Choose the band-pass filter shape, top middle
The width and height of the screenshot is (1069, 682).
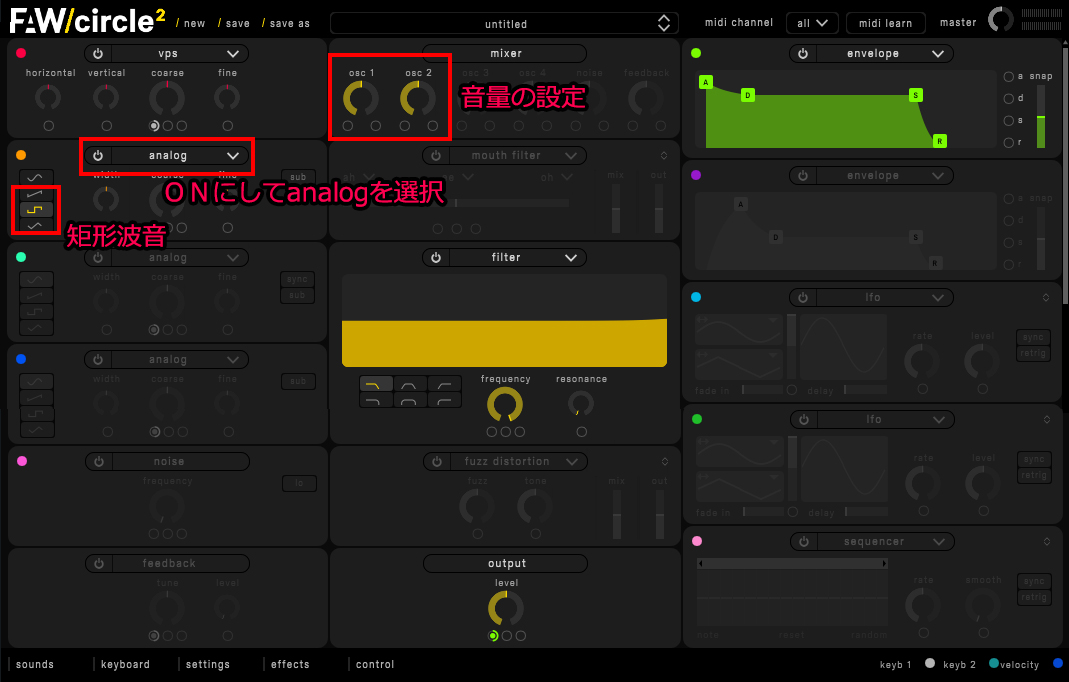[x=410, y=385]
